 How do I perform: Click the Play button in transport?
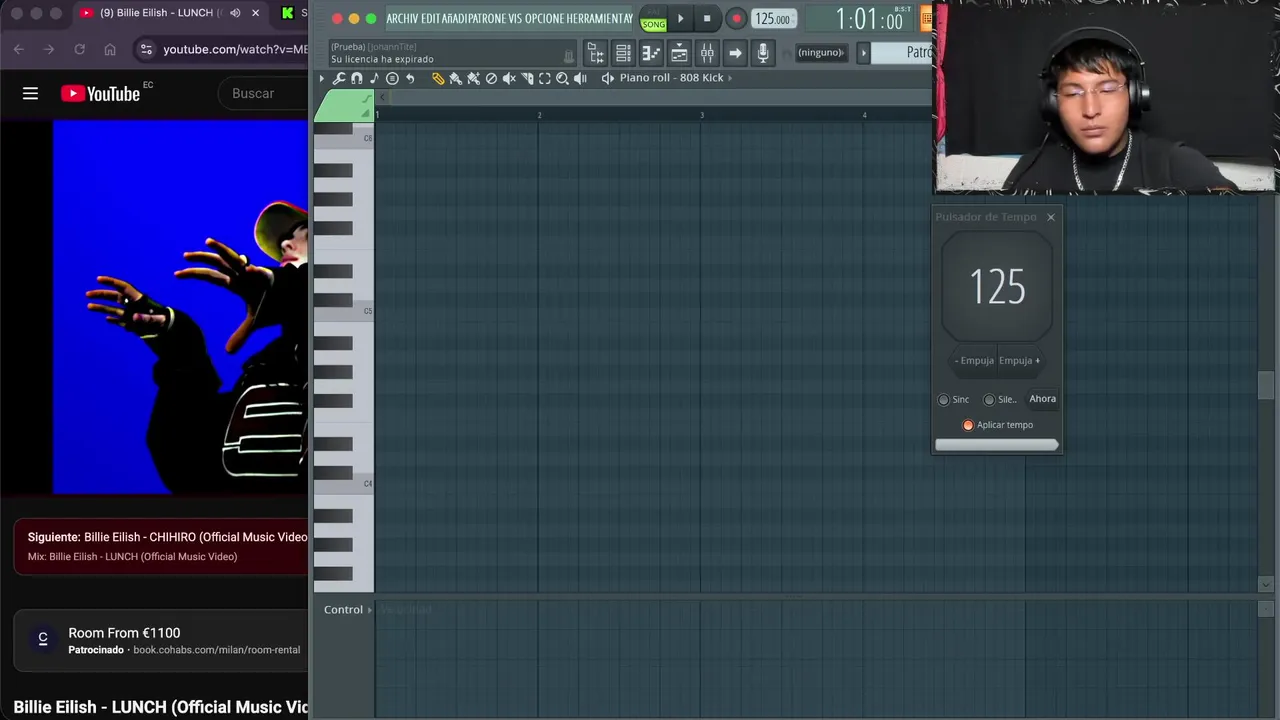(681, 18)
